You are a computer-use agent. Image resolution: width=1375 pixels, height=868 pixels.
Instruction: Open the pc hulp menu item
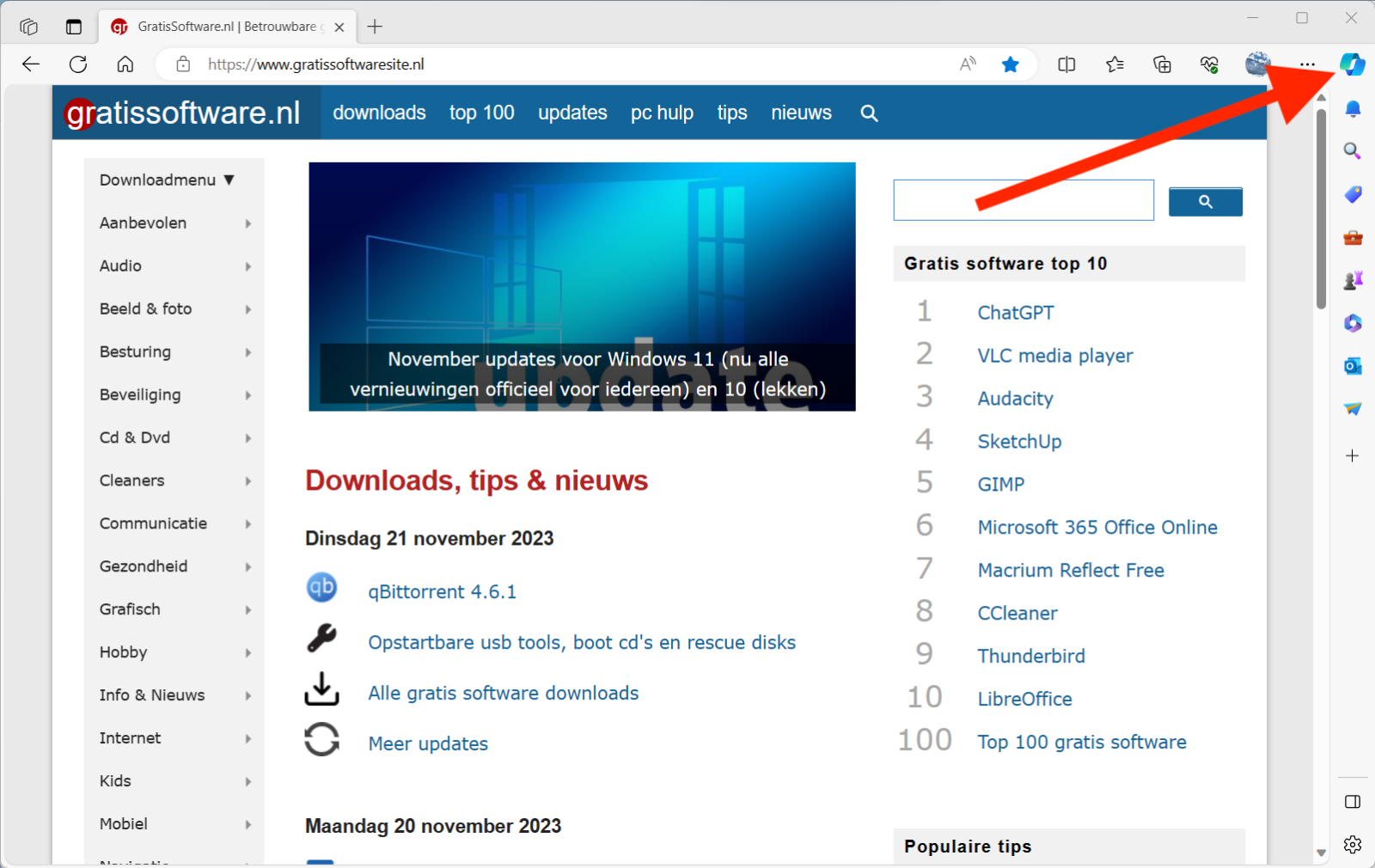pyautogui.click(x=662, y=113)
